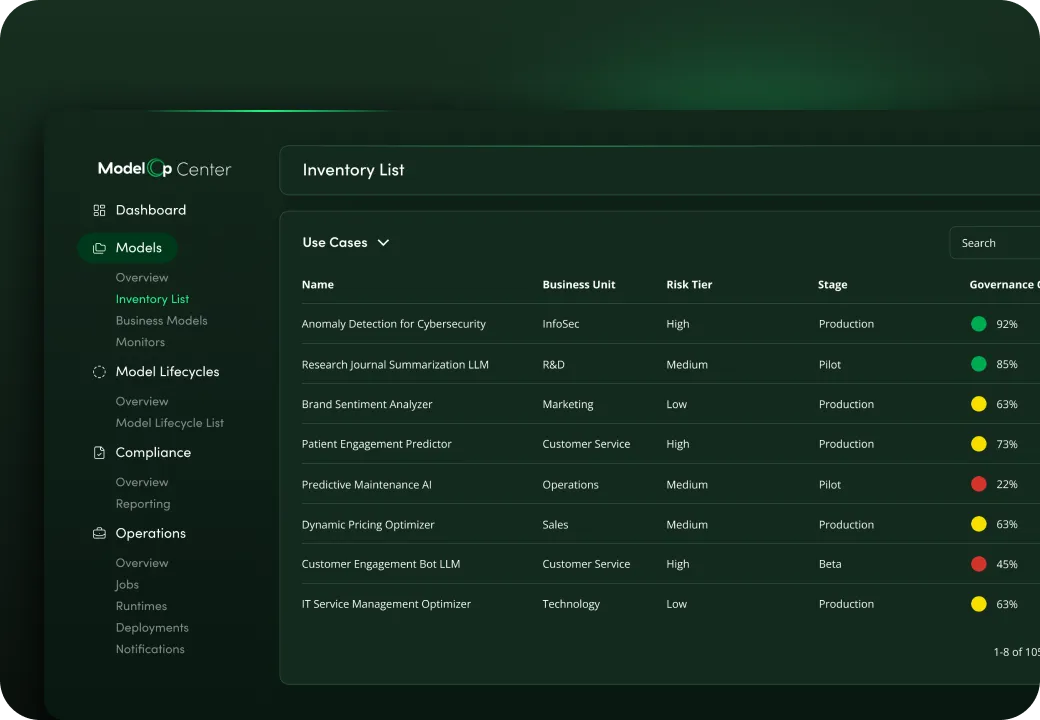1040x720 pixels.
Task: Open the Dashboard menu item
Action: [x=151, y=210]
